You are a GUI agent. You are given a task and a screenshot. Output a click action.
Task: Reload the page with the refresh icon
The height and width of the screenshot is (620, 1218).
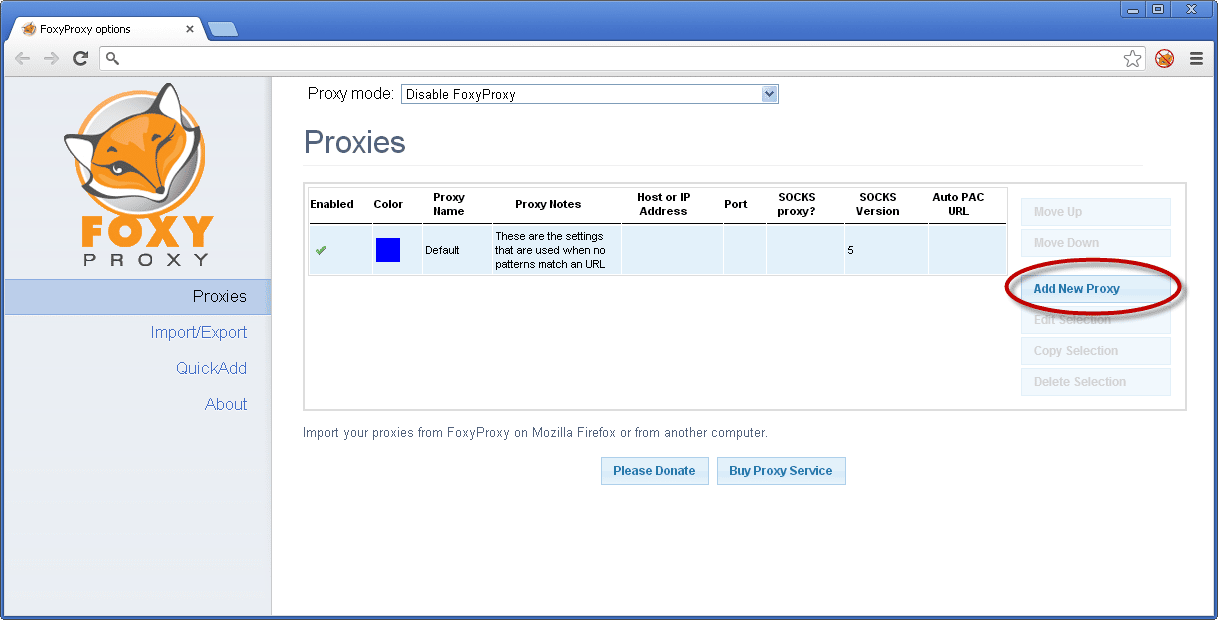coord(81,59)
